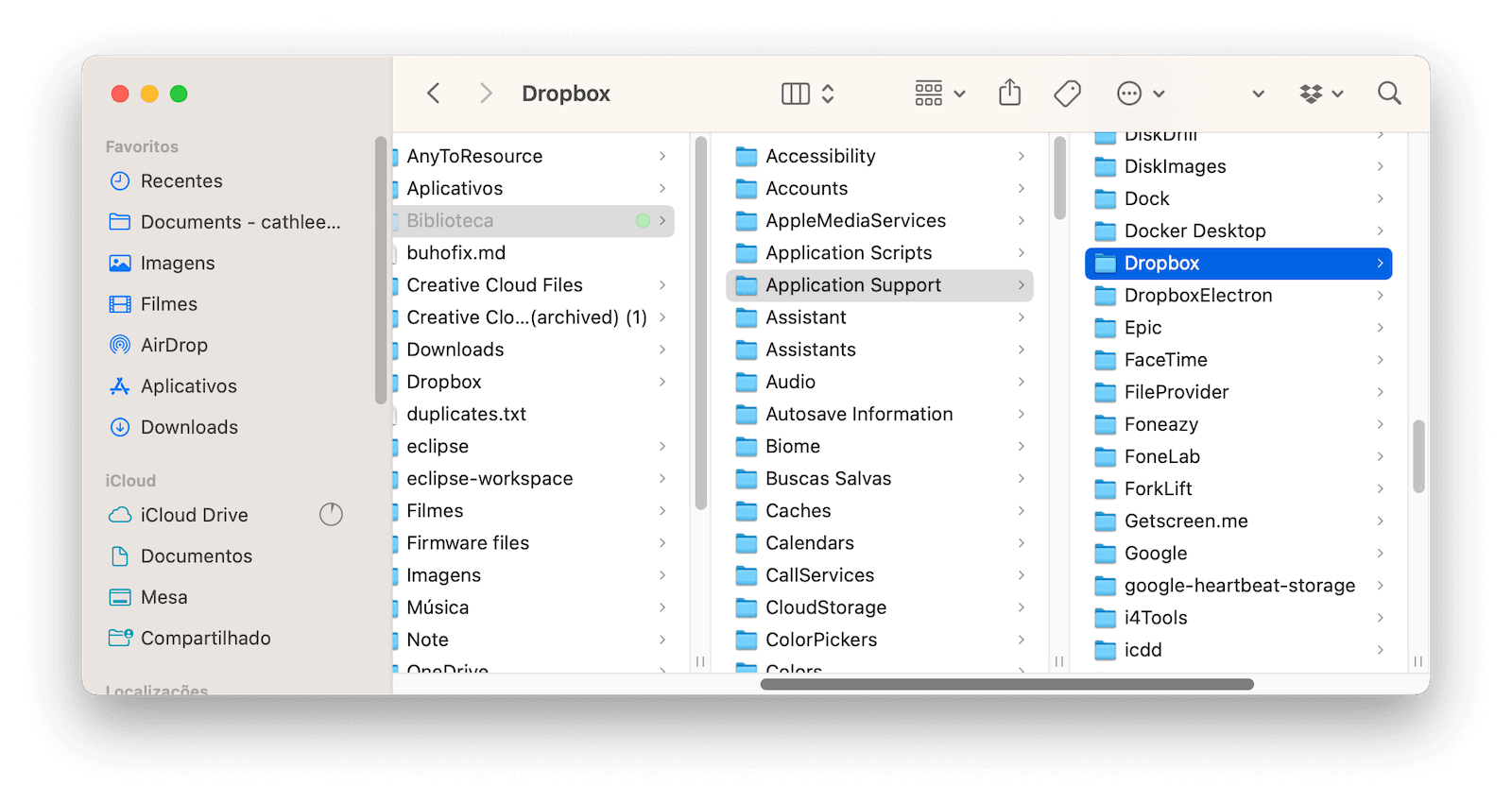The height and width of the screenshot is (803, 1512).
Task: Select the FaceTime folder
Action: click(x=1239, y=360)
